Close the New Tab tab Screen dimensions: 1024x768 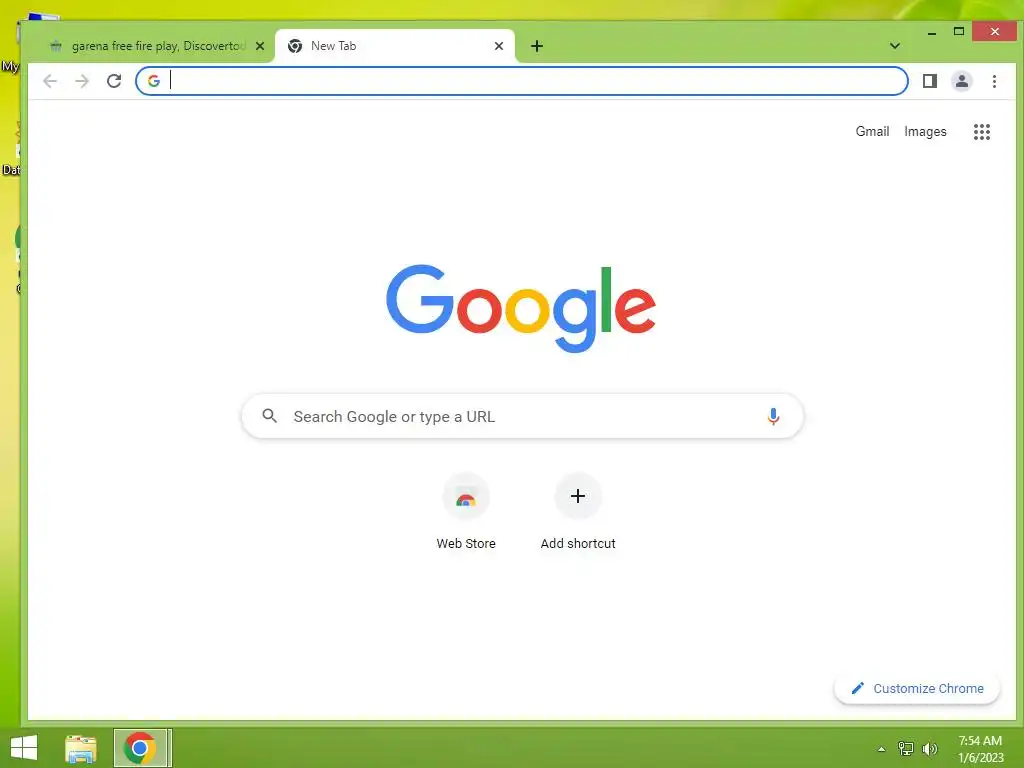coord(499,46)
